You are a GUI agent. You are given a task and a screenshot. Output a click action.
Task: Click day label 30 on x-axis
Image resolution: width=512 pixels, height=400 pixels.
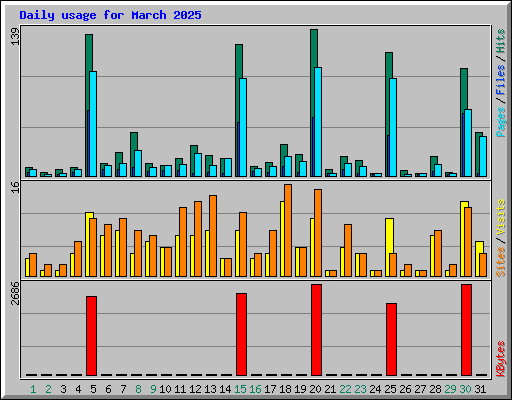(x=465, y=389)
